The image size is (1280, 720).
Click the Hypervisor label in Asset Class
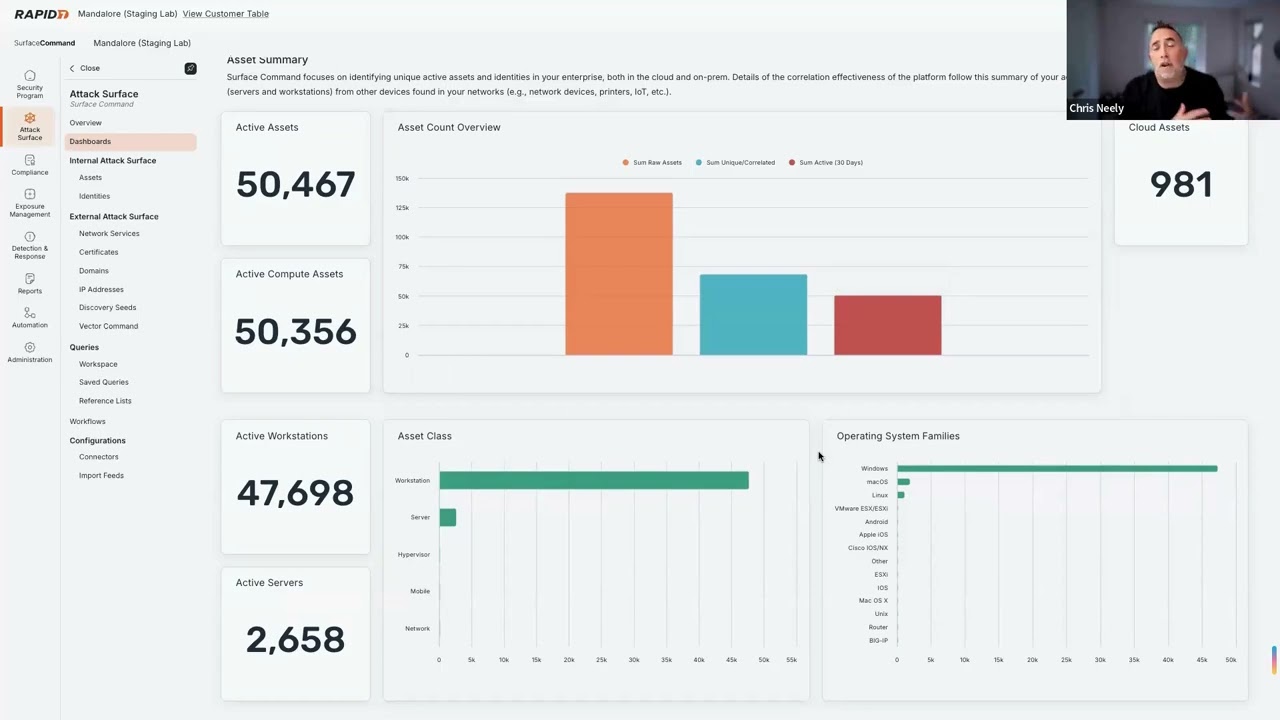tap(414, 555)
